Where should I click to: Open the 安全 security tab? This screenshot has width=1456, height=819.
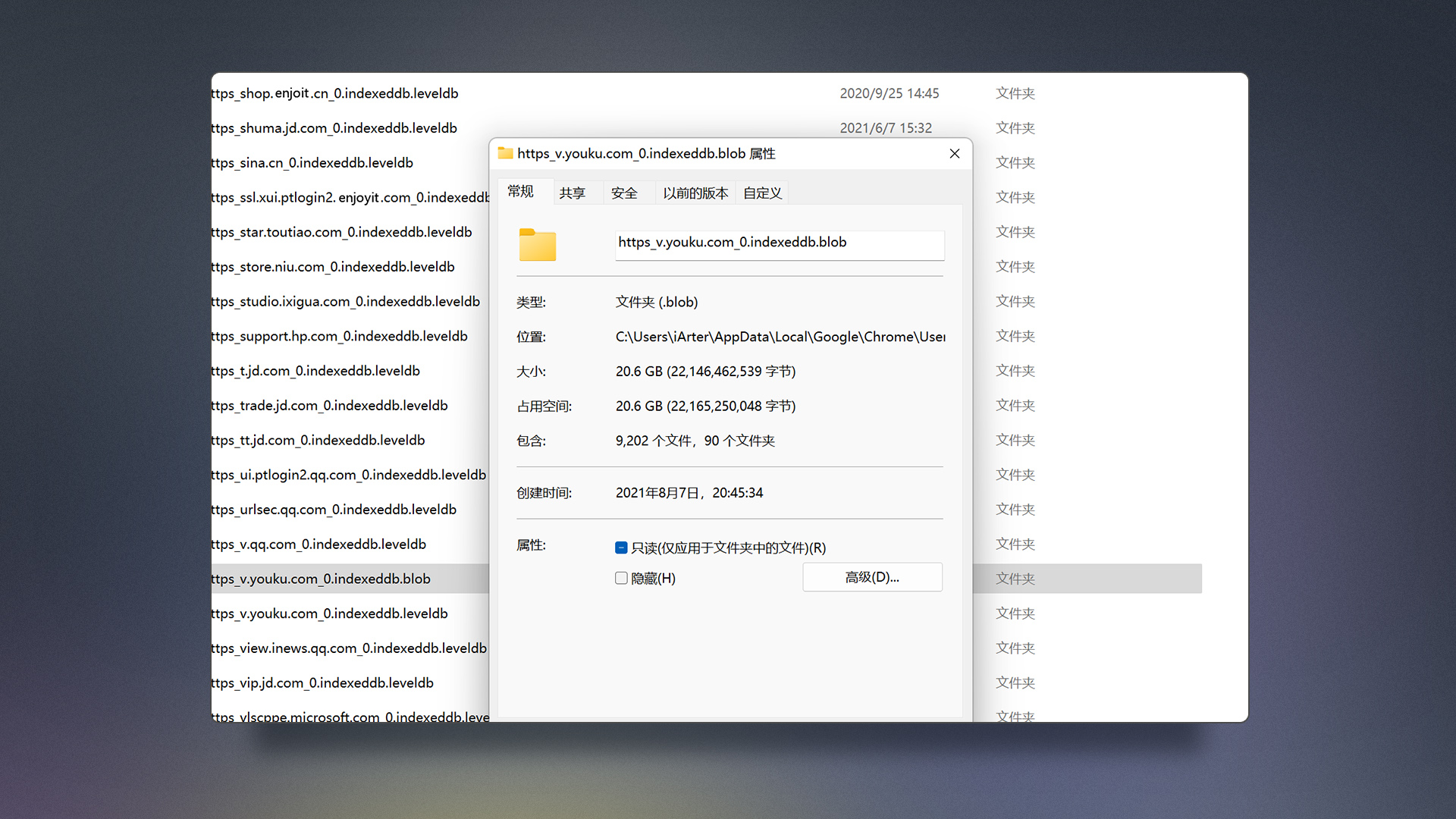pos(624,193)
